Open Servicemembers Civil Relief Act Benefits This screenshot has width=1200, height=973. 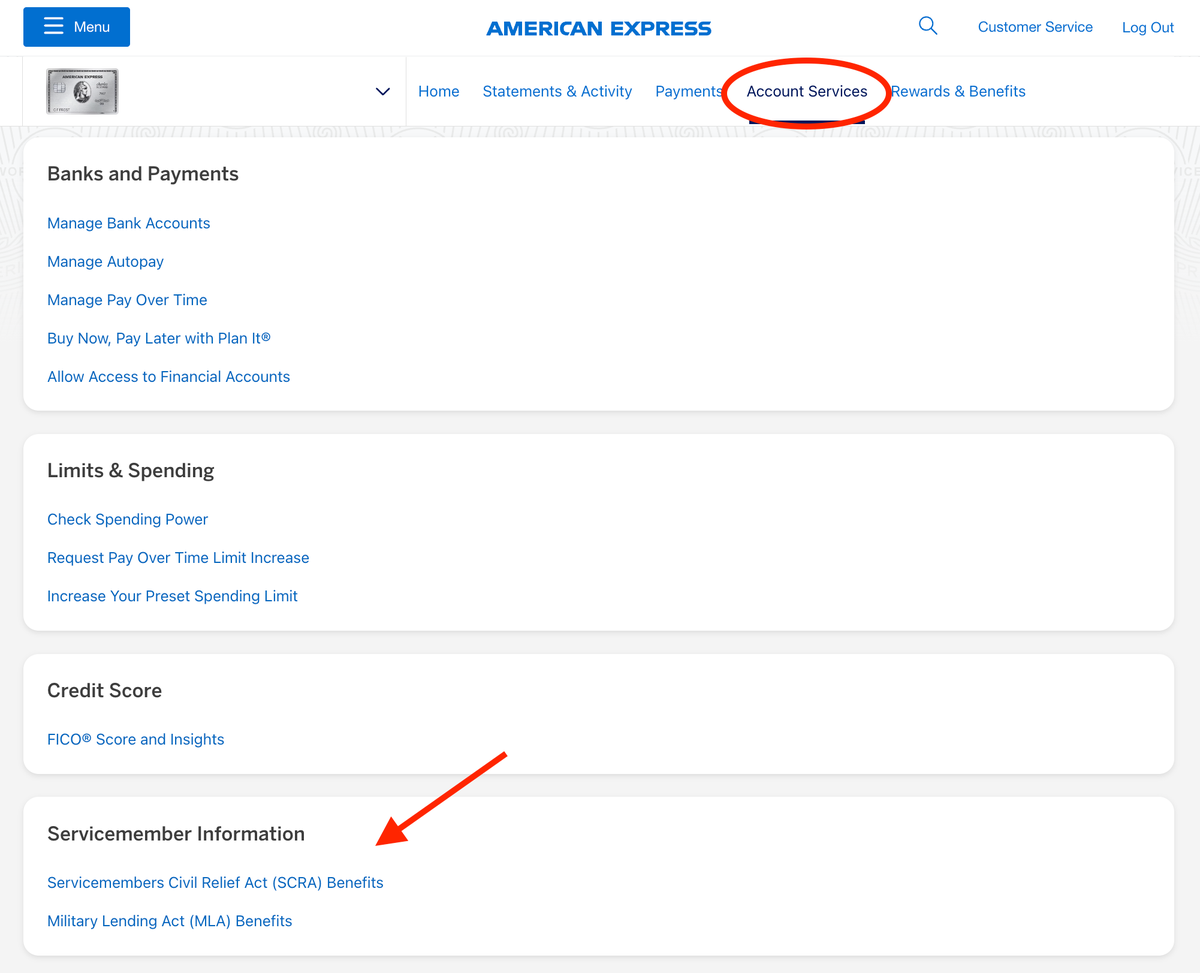click(x=215, y=882)
